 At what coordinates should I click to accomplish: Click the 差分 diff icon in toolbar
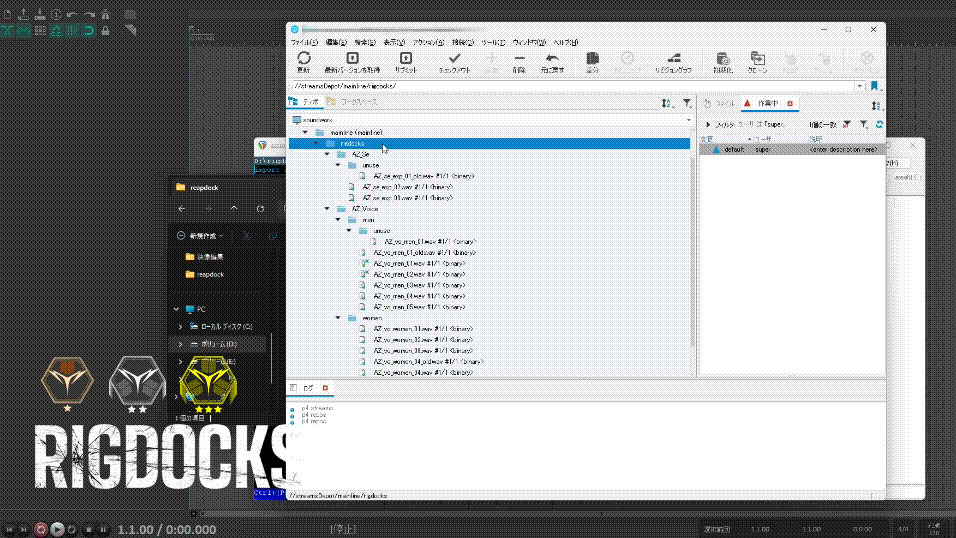(x=592, y=59)
